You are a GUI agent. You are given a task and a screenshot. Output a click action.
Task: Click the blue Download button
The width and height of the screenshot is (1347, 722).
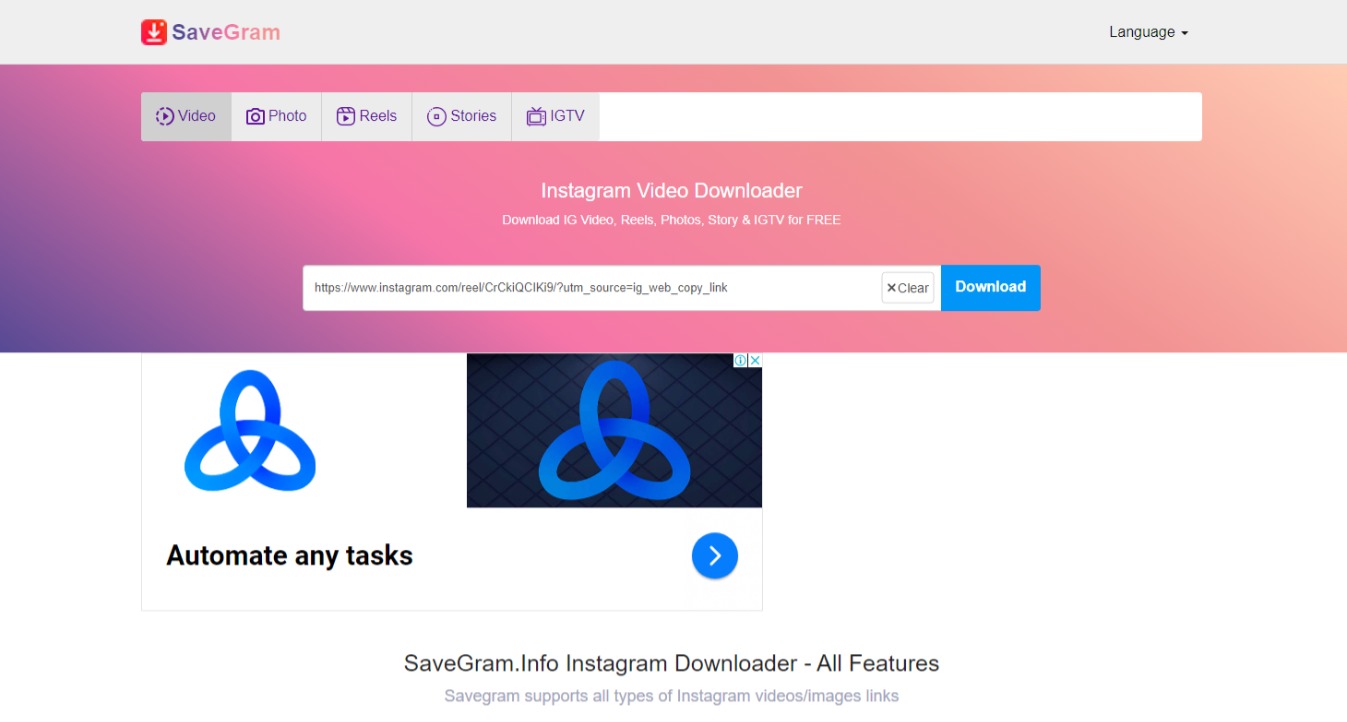click(x=990, y=287)
